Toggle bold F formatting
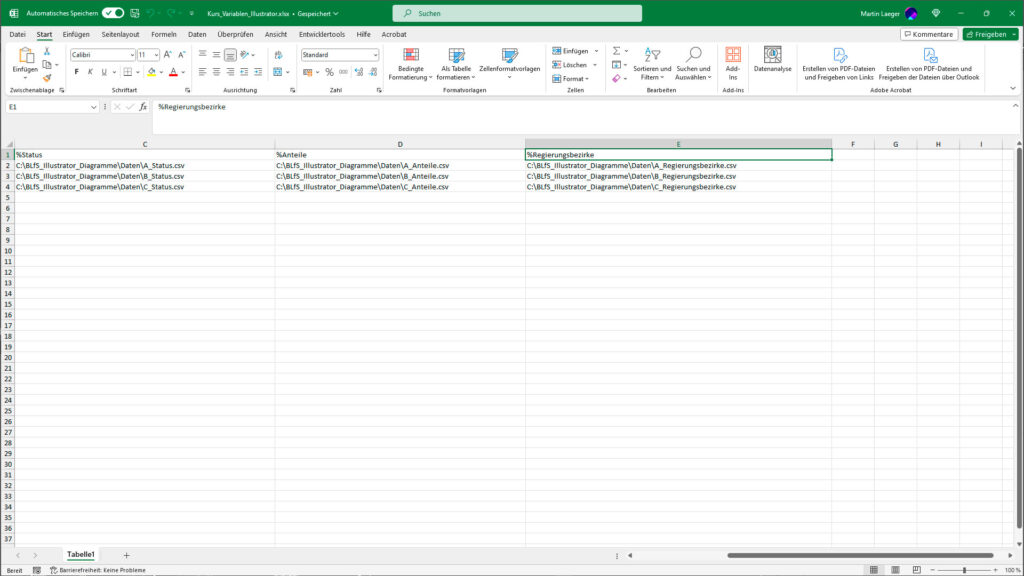This screenshot has height=576, width=1024. [76, 72]
